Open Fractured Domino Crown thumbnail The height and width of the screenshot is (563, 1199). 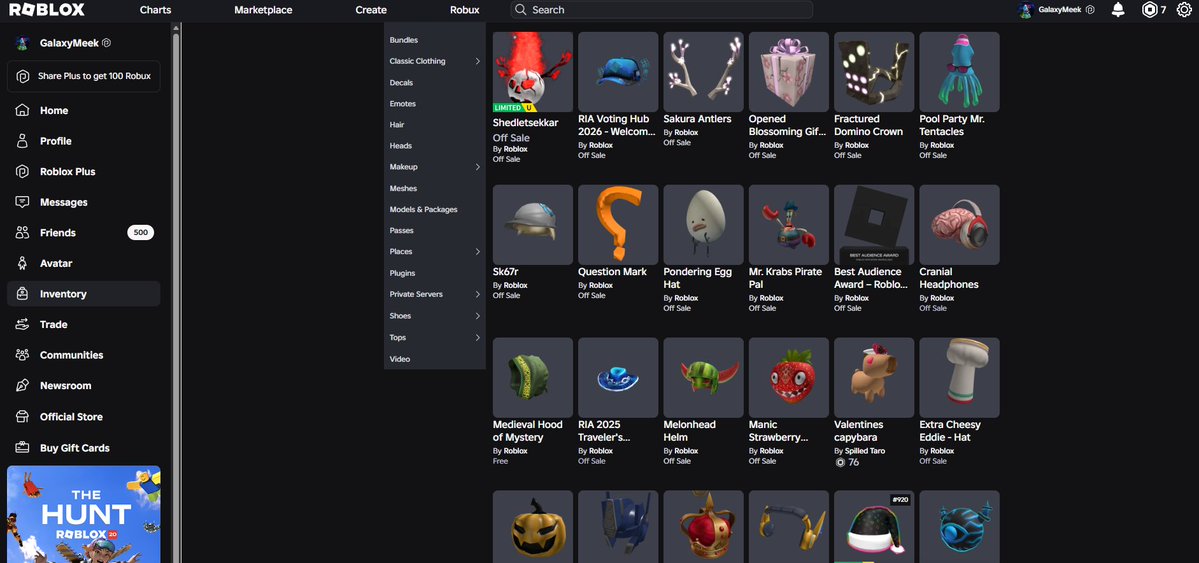point(874,72)
